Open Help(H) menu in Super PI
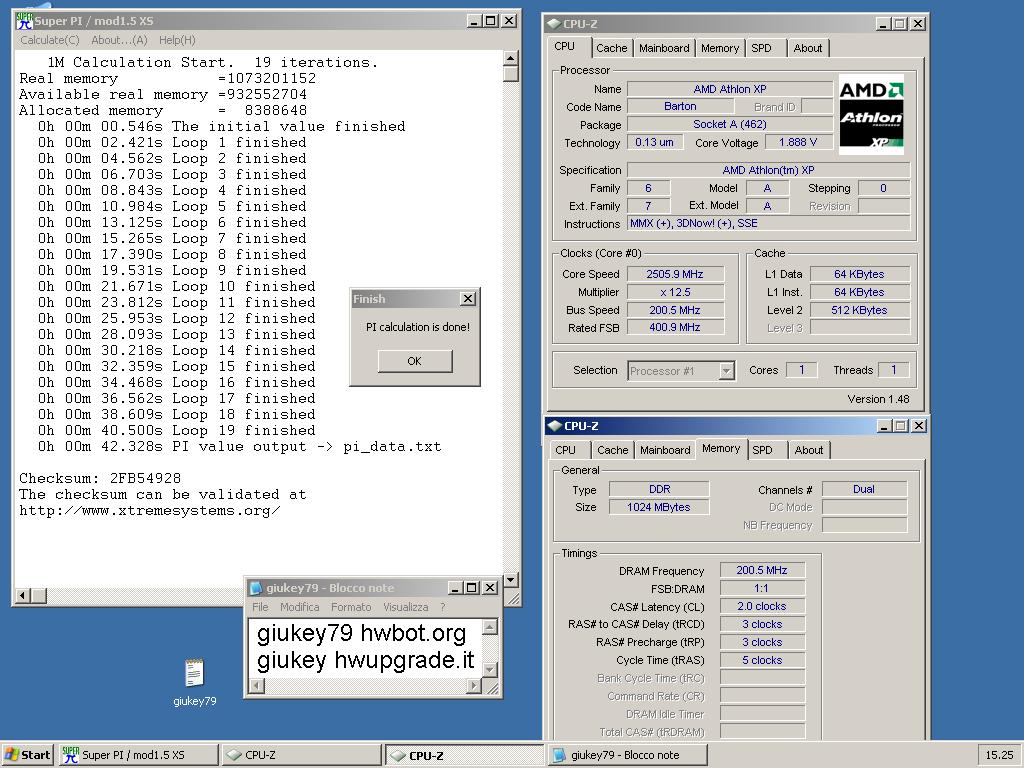The height and width of the screenshot is (768, 1024). click(177, 40)
